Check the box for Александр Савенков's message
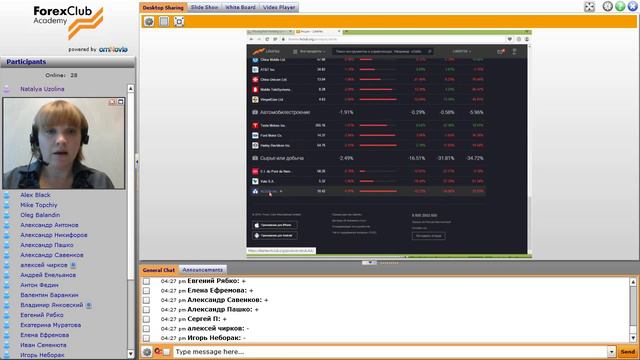Screen dimensions: 640x360 (x=146, y=300)
